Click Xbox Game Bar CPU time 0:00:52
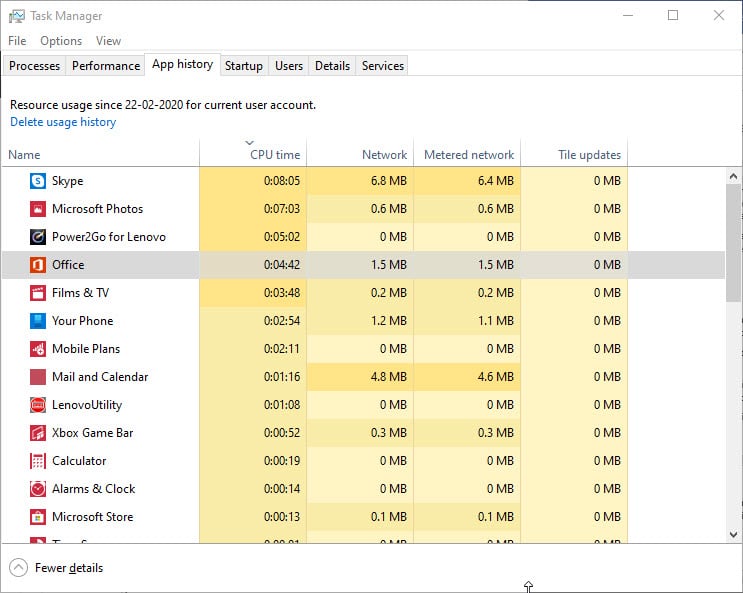This screenshot has height=593, width=743. (282, 433)
